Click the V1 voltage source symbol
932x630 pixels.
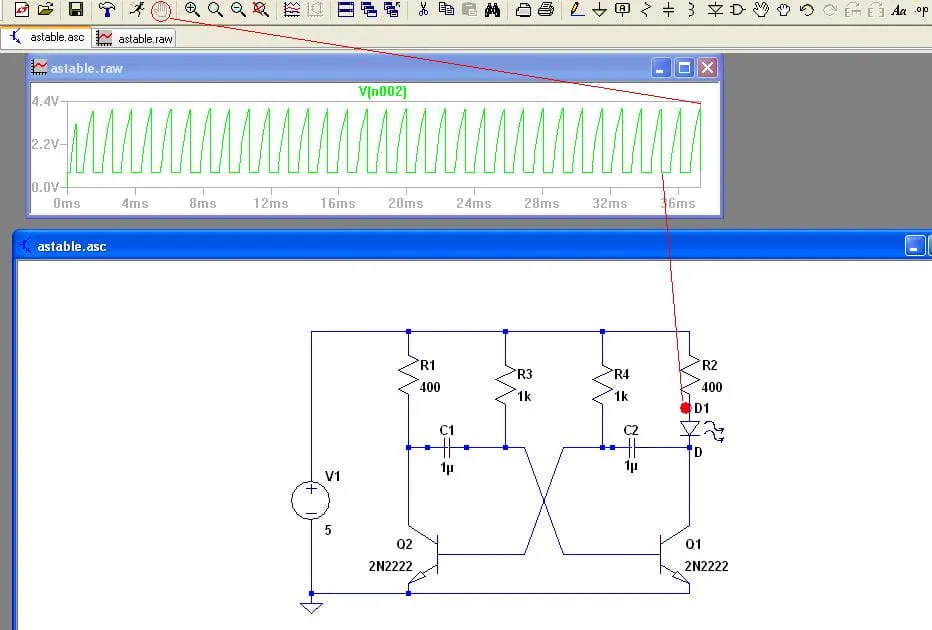coord(311,500)
